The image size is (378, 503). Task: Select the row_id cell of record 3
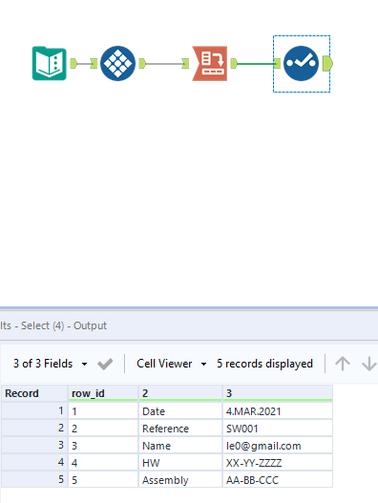click(103, 446)
